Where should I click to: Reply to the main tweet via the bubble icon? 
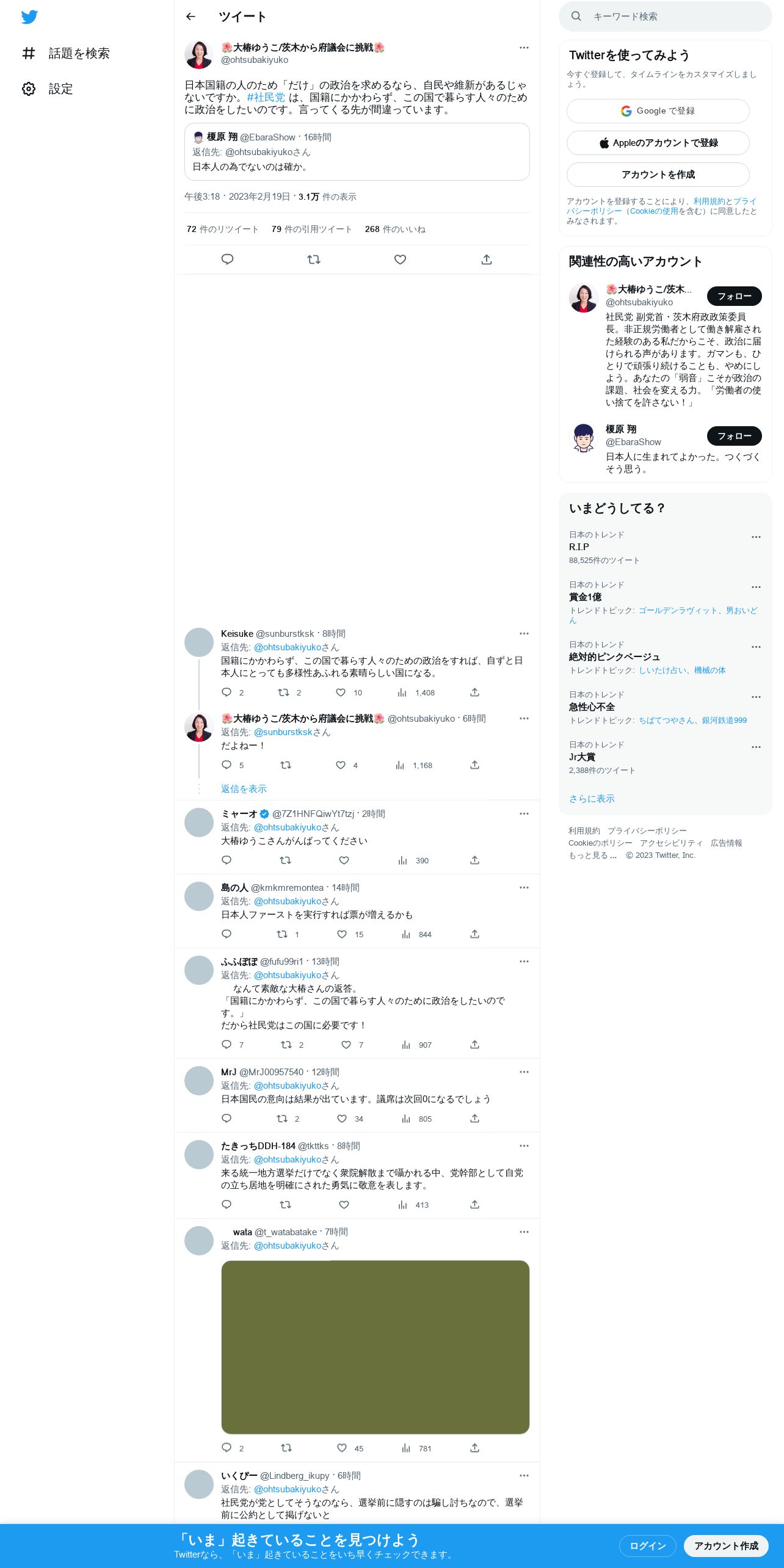click(227, 260)
